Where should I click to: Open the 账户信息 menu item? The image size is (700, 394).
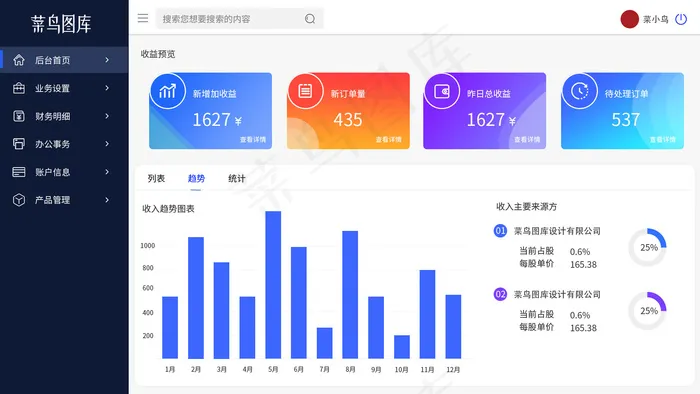(64, 172)
